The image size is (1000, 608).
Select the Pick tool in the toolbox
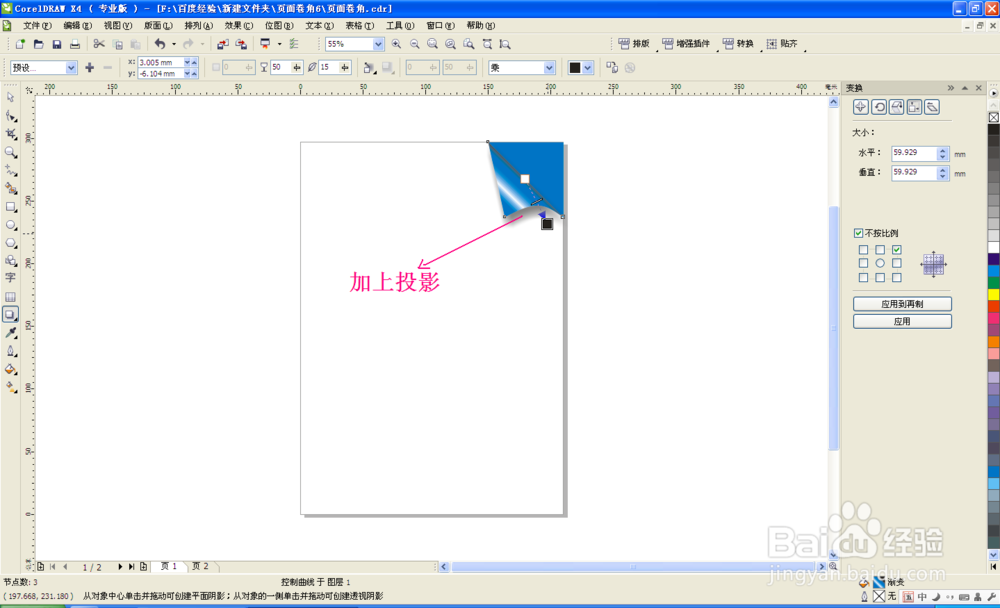(12, 95)
